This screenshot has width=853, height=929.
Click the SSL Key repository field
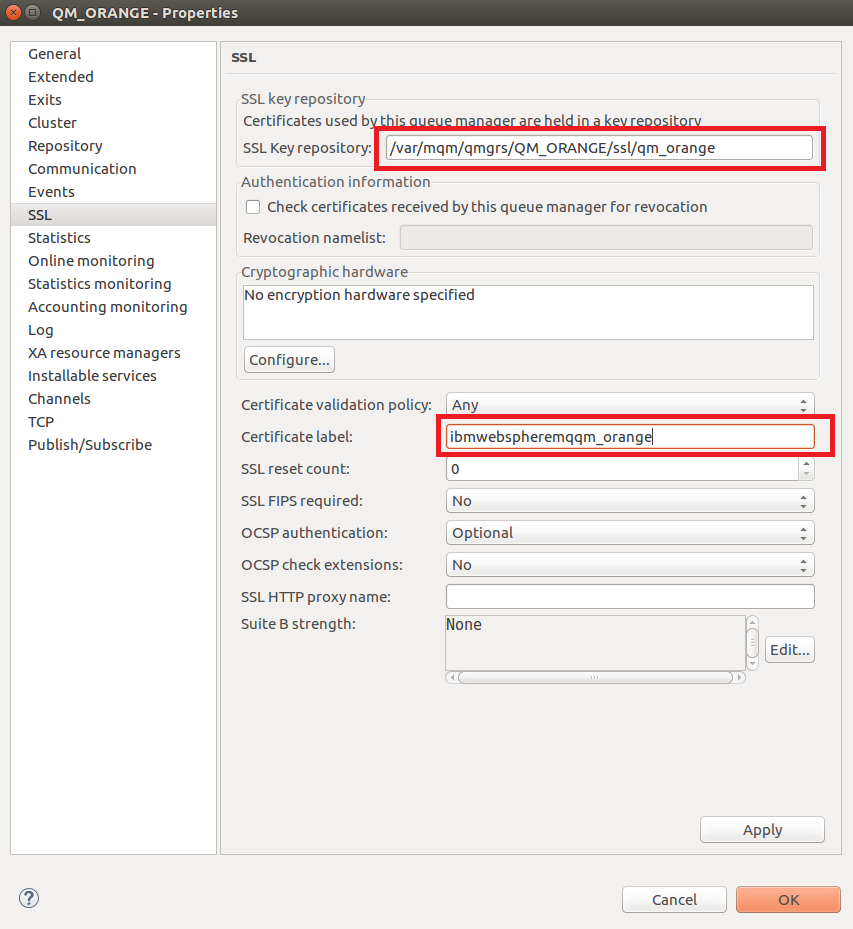point(598,148)
